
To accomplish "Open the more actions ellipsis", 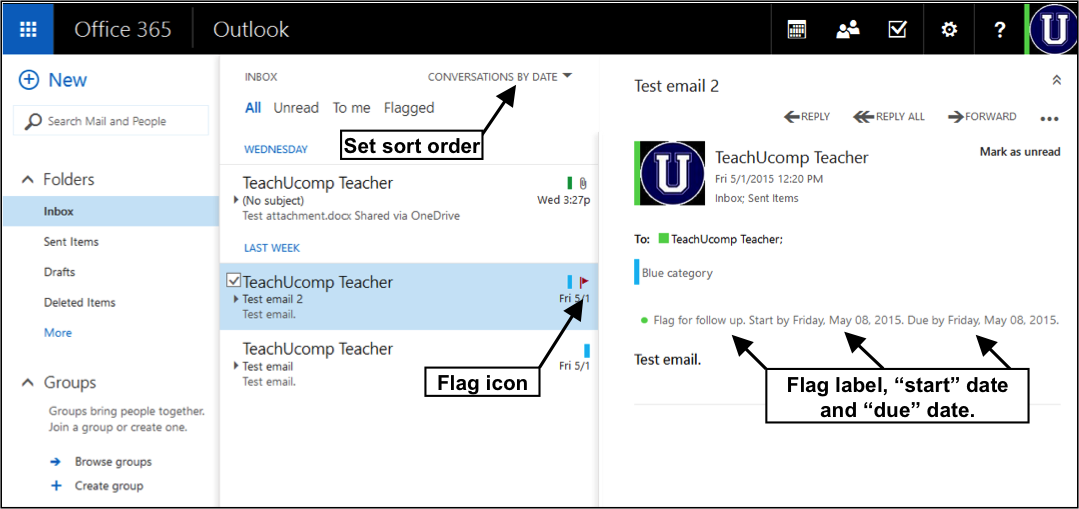I will (1049, 119).
